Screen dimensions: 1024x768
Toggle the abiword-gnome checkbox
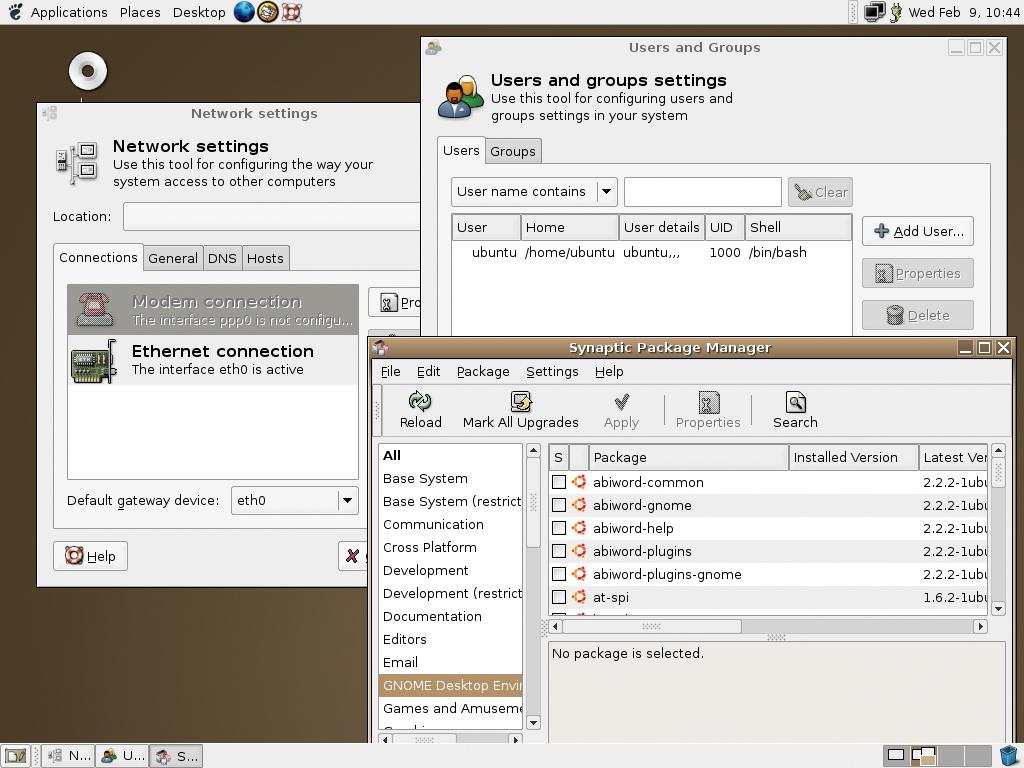tap(559, 505)
